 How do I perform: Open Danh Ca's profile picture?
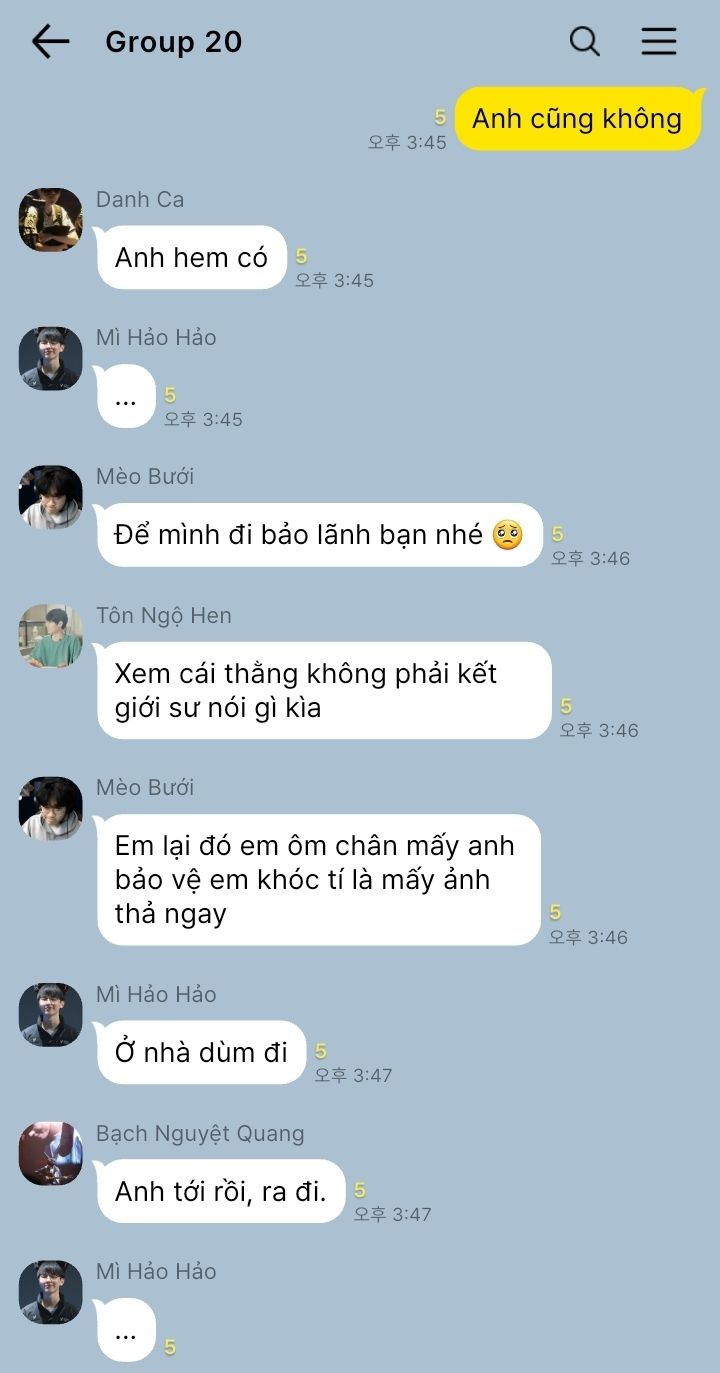pos(50,220)
